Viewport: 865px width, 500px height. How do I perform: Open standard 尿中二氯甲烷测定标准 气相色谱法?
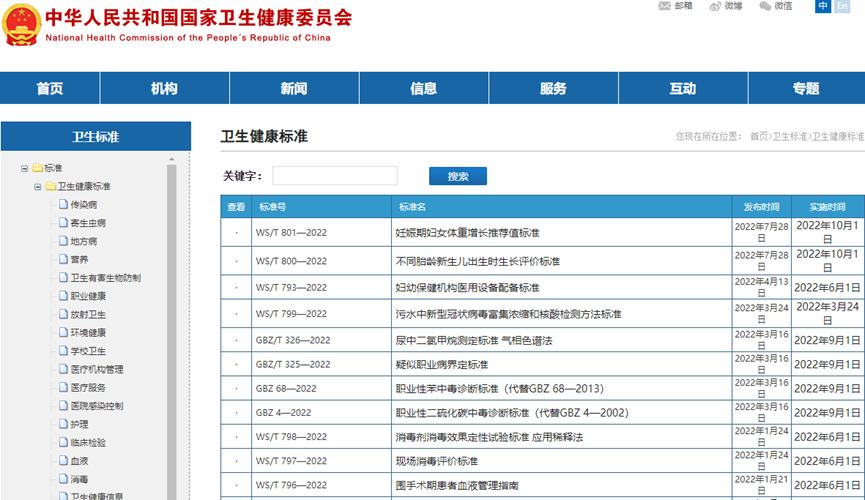474,341
